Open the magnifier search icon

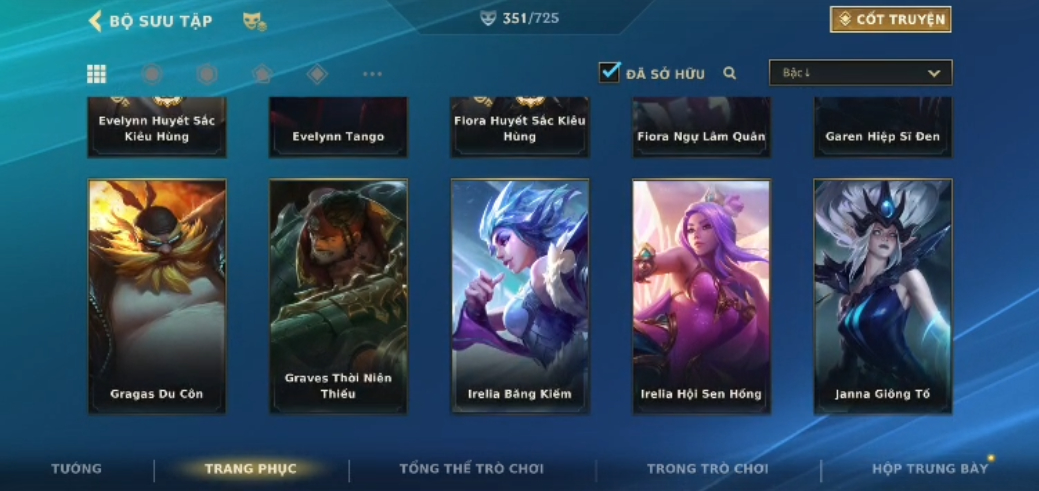(730, 73)
